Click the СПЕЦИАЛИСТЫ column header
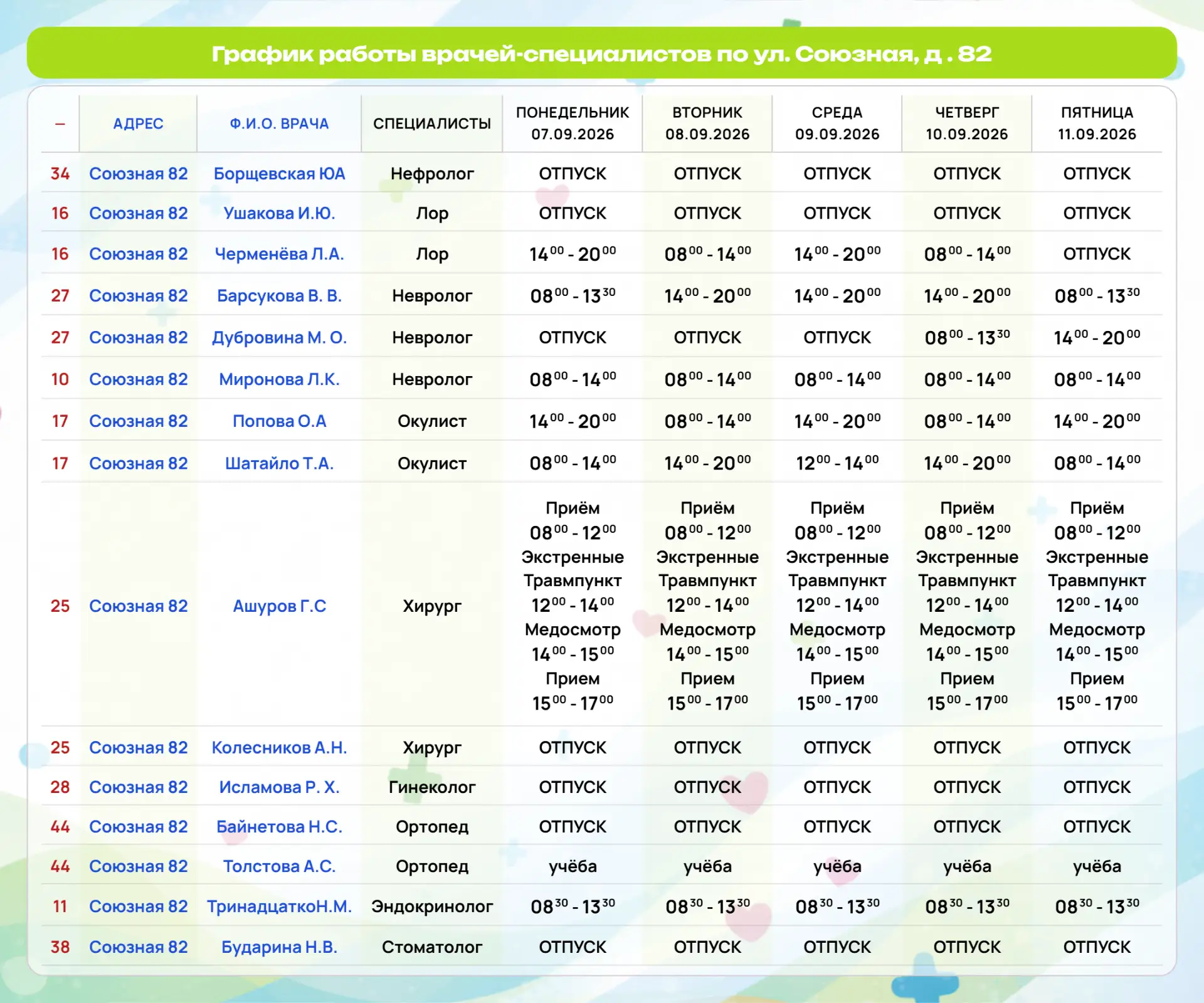 [x=432, y=123]
